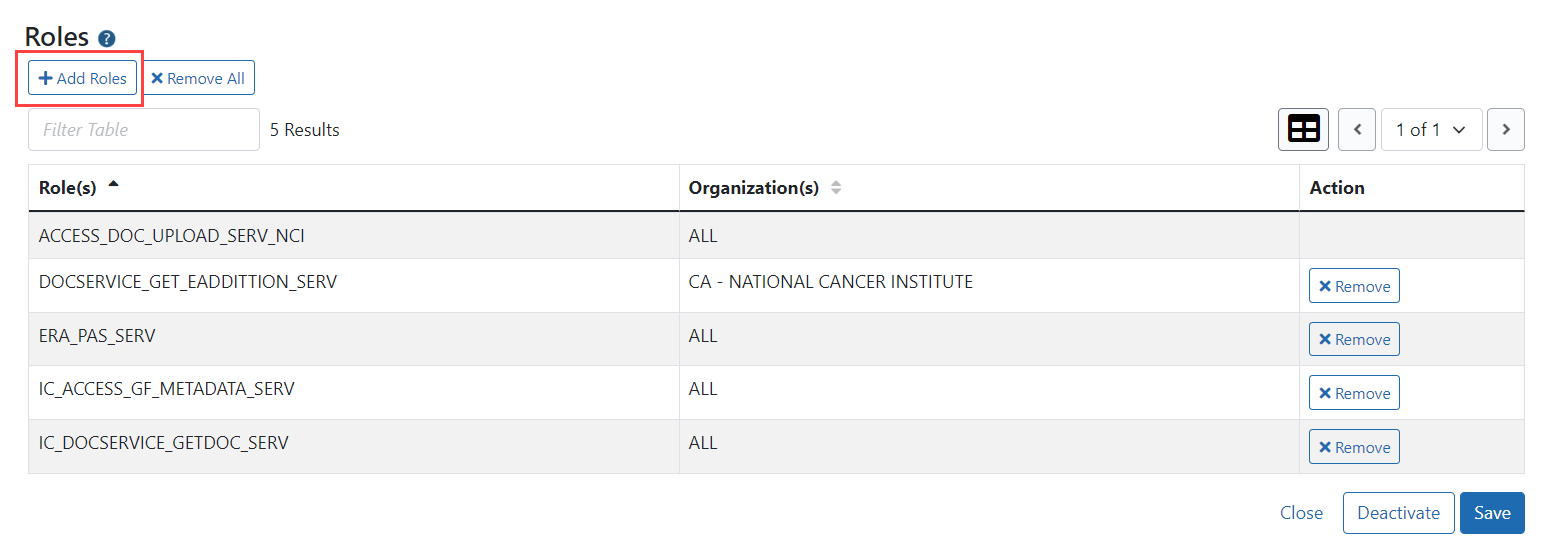The image size is (1551, 554).
Task: Remove the IC_ACCESS_GF_METADATA_SERV role
Action: (x=1354, y=393)
